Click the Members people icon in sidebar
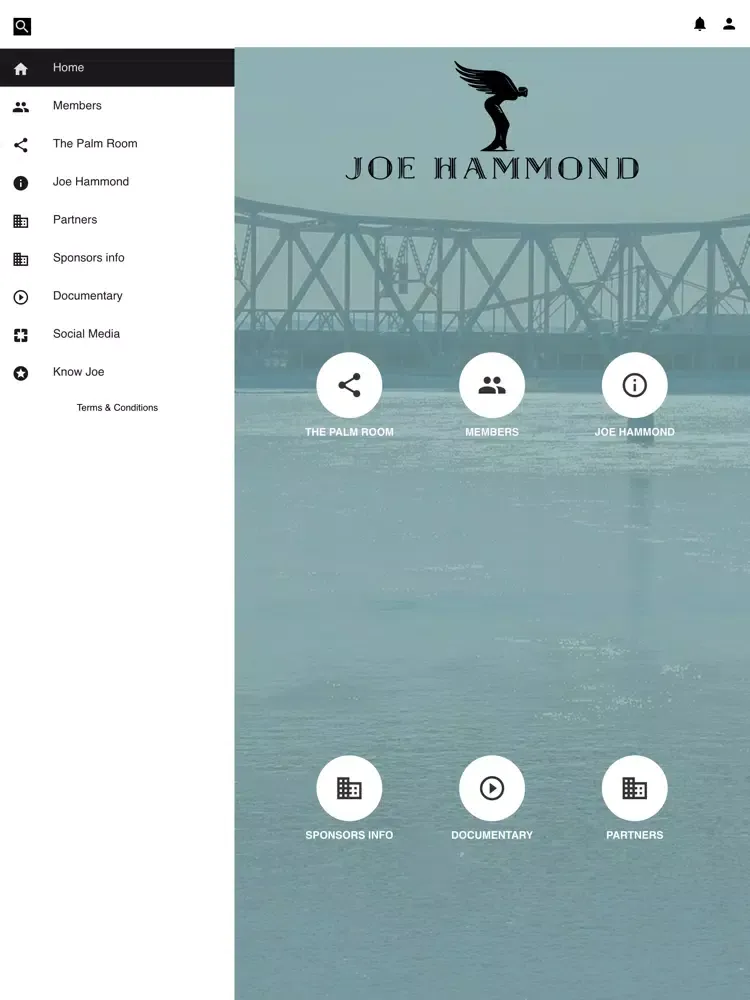This screenshot has width=750, height=1000. click(x=21, y=107)
